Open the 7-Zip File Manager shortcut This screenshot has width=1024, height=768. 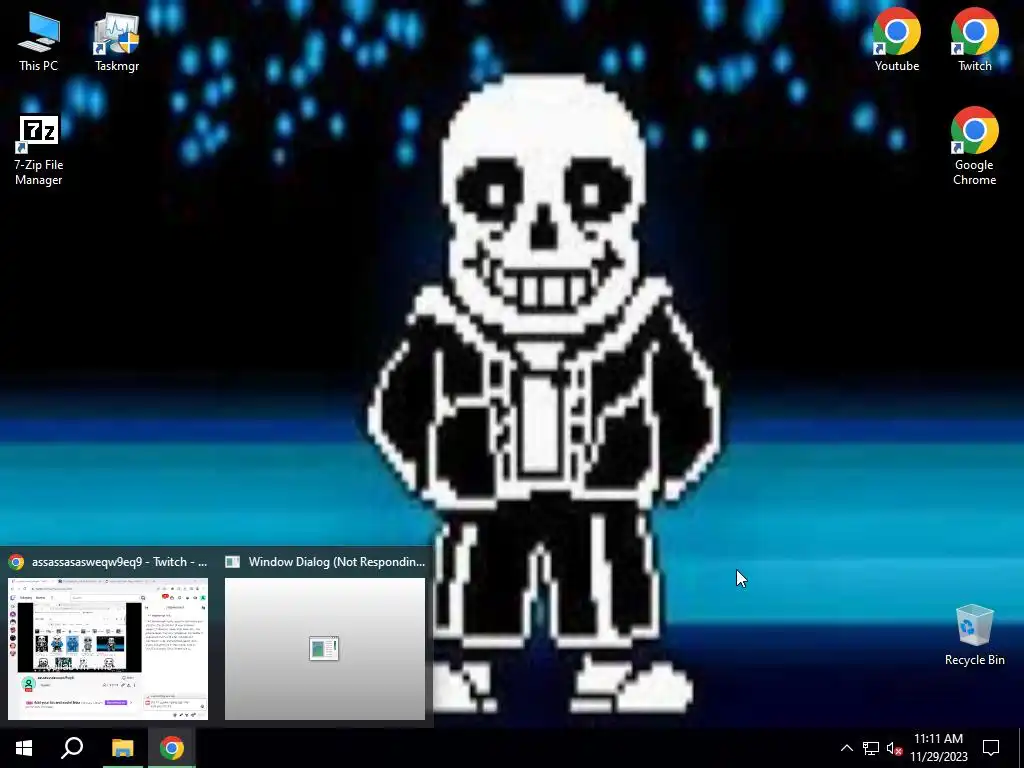pyautogui.click(x=39, y=151)
